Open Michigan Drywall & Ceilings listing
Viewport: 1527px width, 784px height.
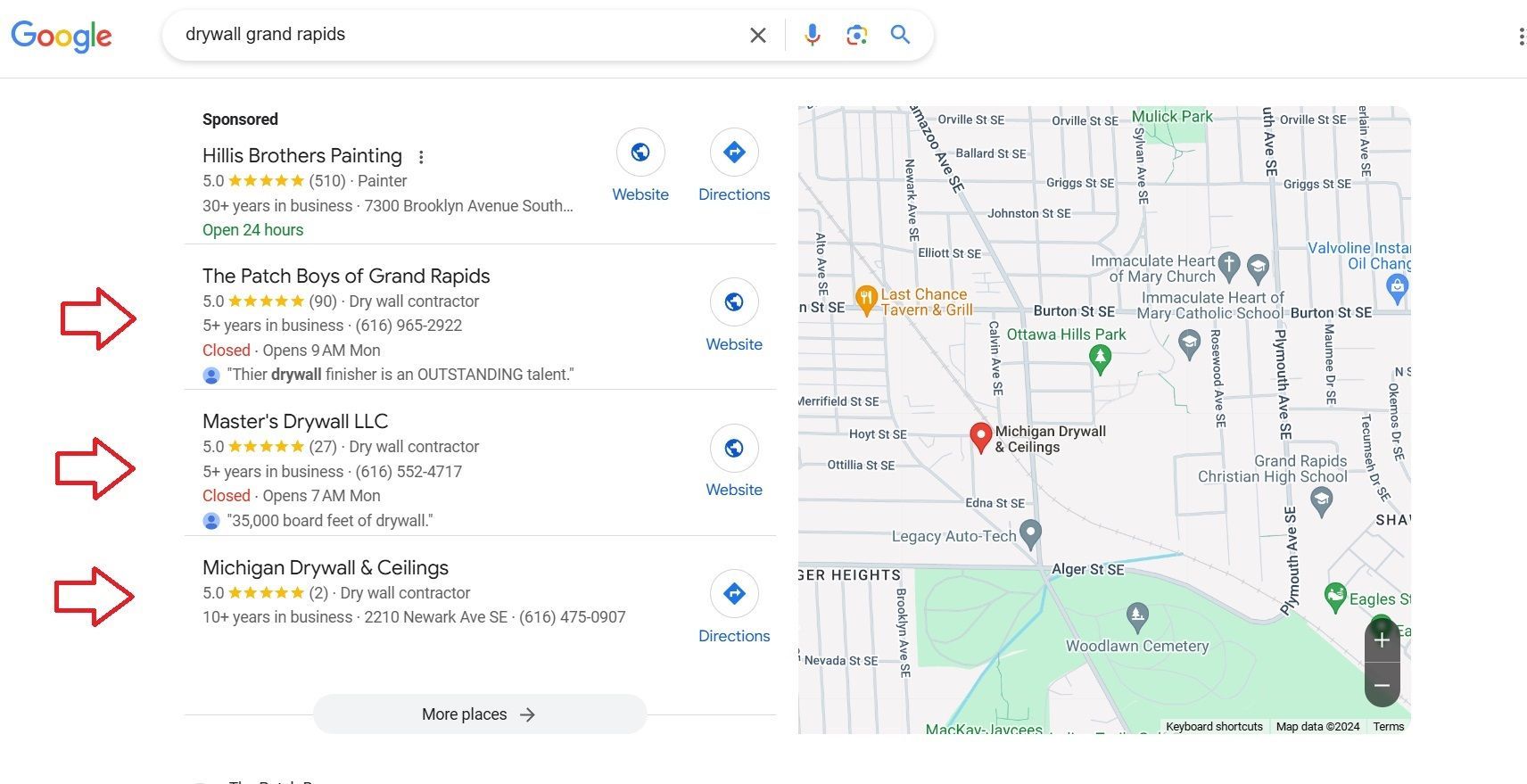[x=326, y=568]
